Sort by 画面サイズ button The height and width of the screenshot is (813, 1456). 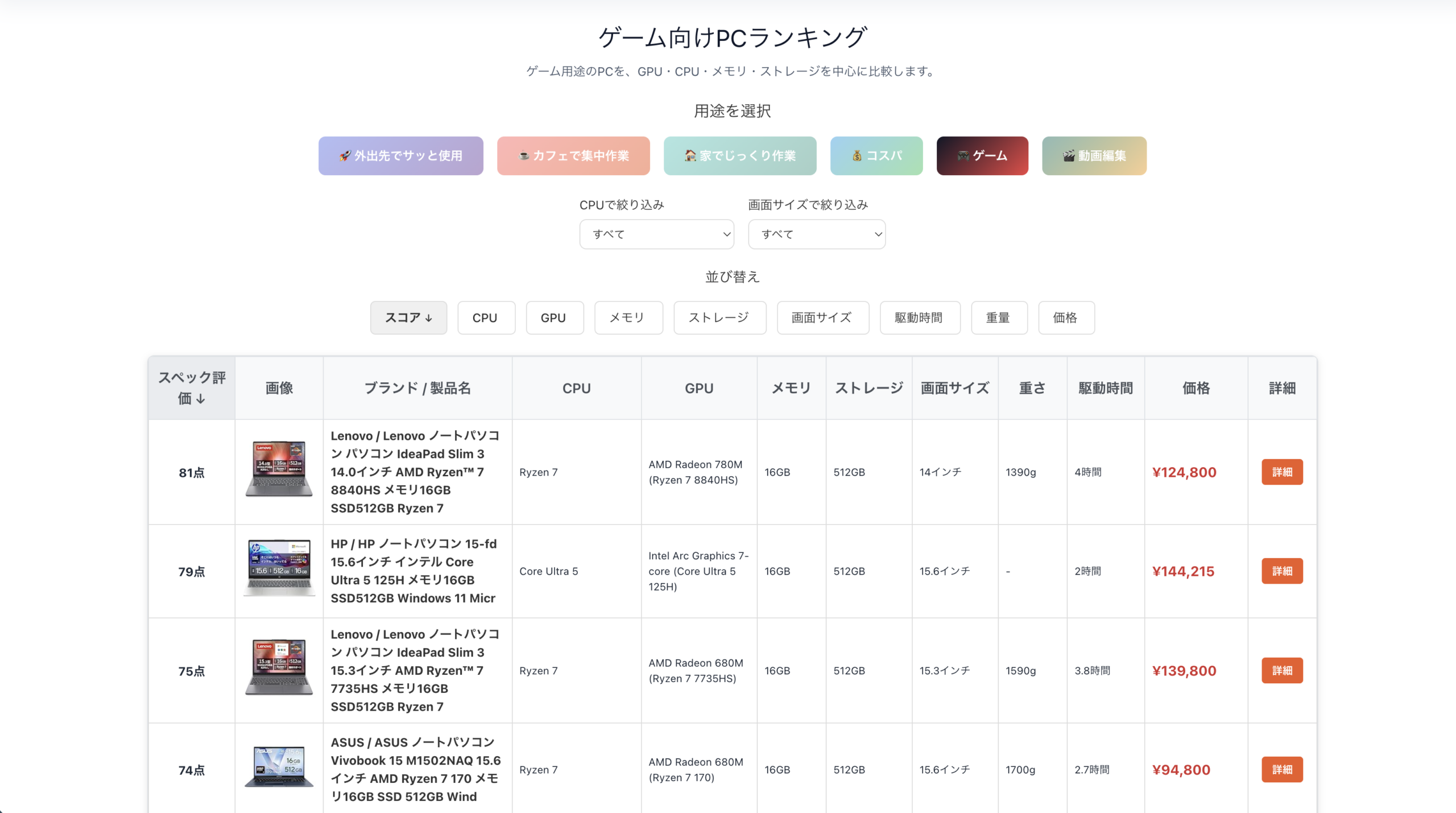[x=822, y=317]
